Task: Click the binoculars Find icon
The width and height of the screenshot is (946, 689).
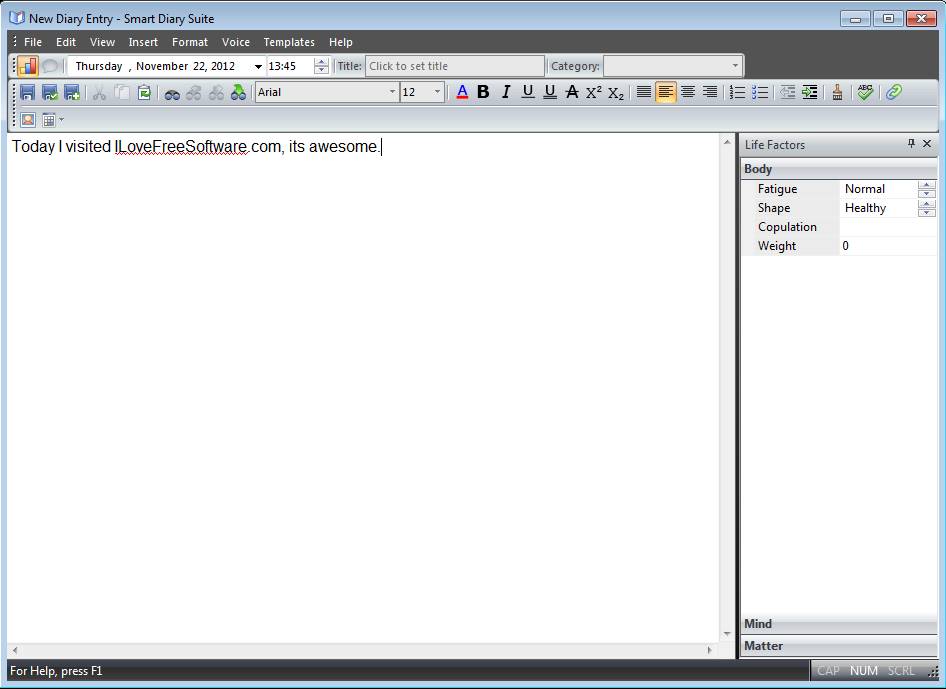Action: point(172,92)
